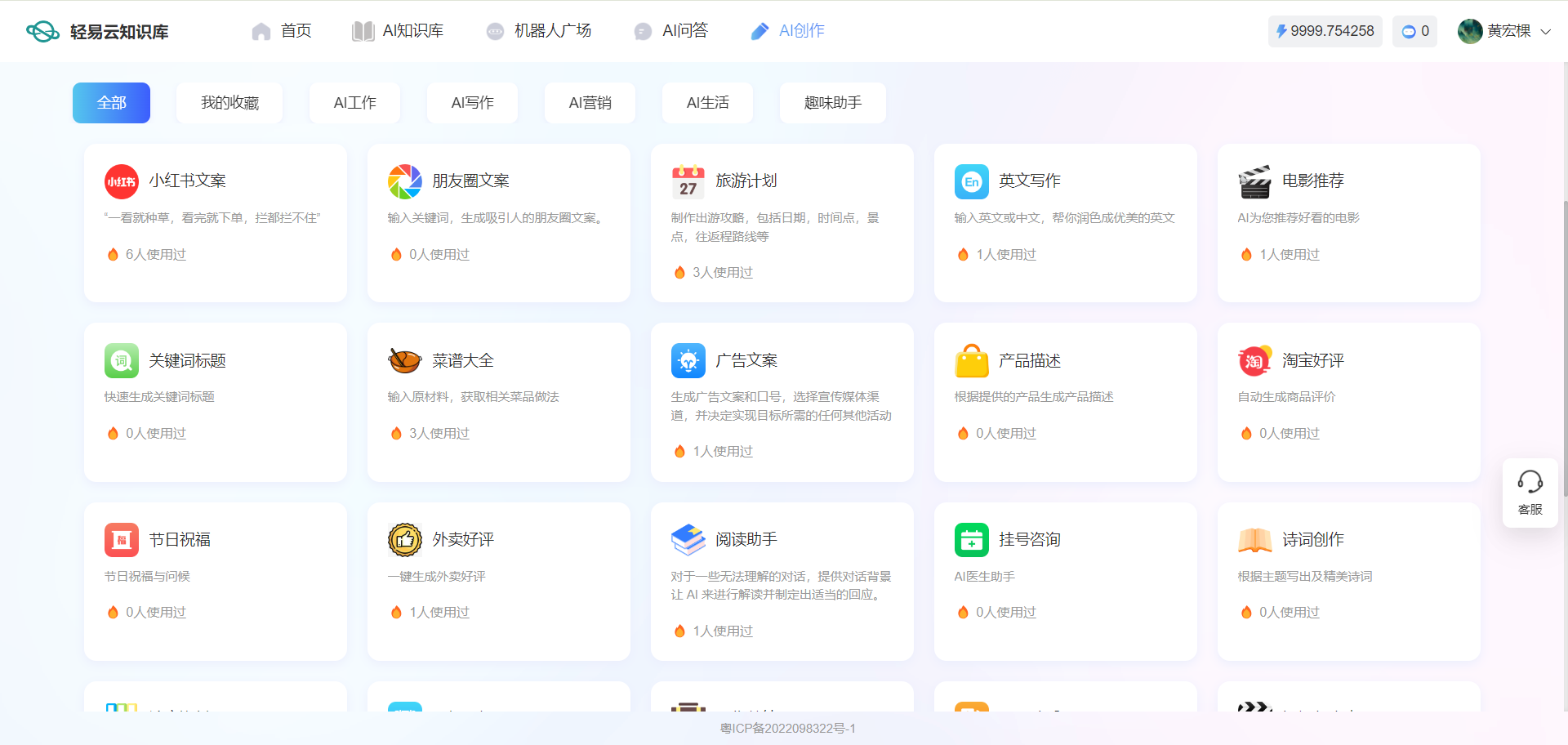Click the 挂号咨询 green calendar icon
The image size is (1568, 745).
click(x=972, y=539)
